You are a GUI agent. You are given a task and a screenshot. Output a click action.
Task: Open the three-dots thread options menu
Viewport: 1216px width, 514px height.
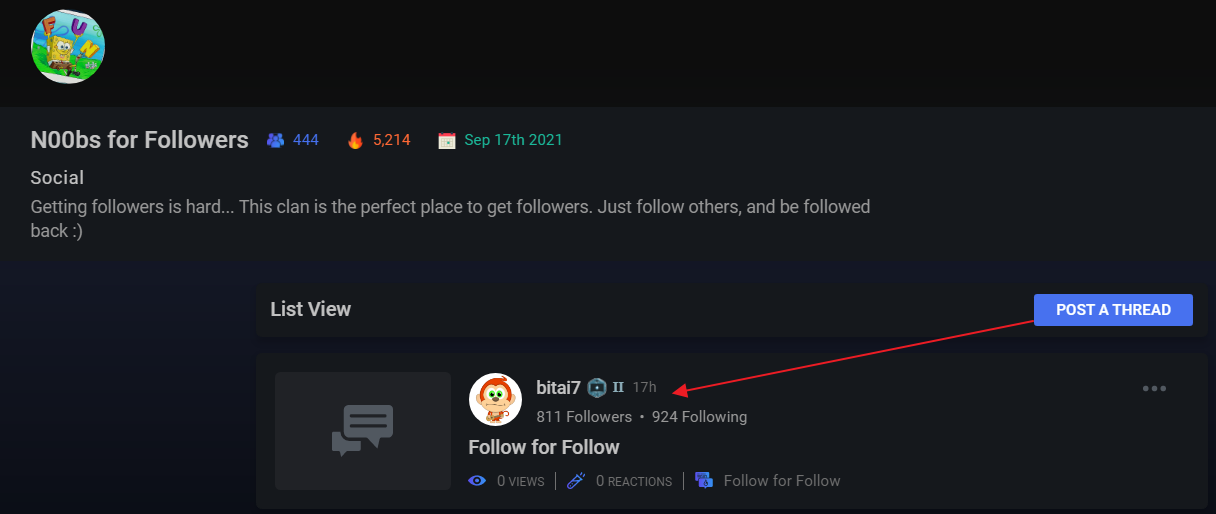[1154, 388]
